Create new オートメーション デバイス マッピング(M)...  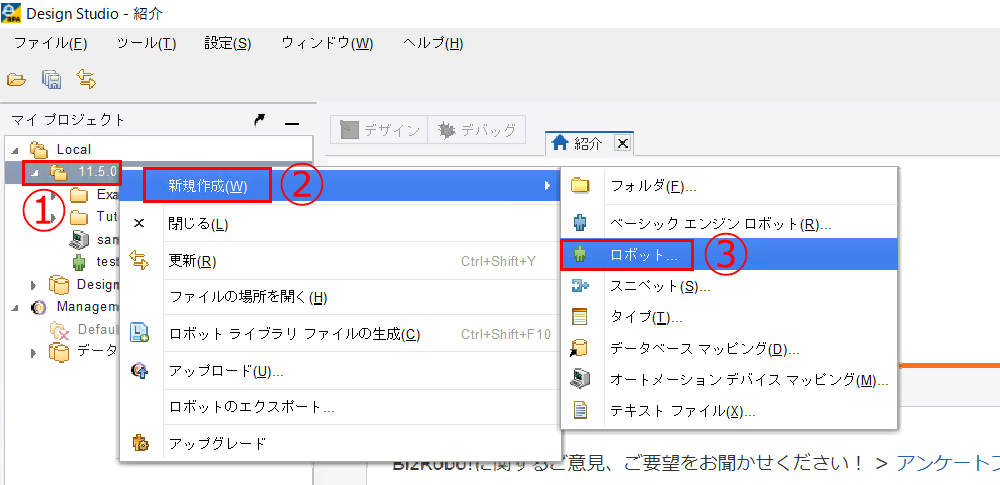point(729,380)
